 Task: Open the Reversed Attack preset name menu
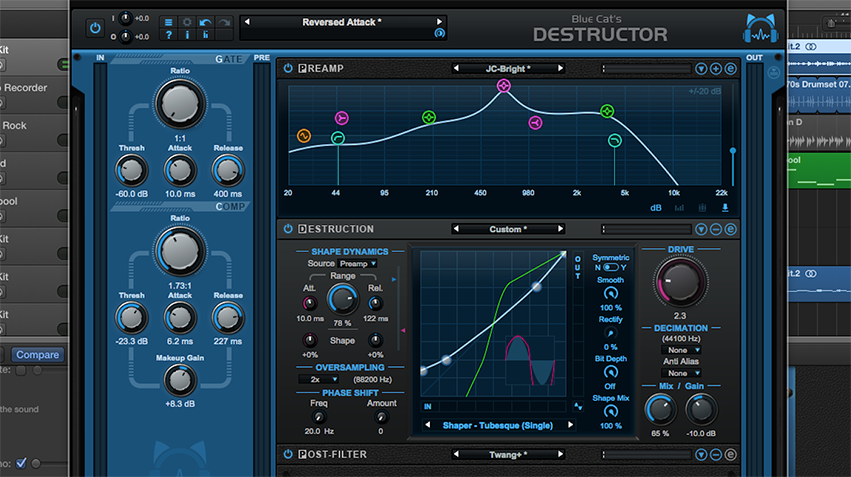click(342, 22)
